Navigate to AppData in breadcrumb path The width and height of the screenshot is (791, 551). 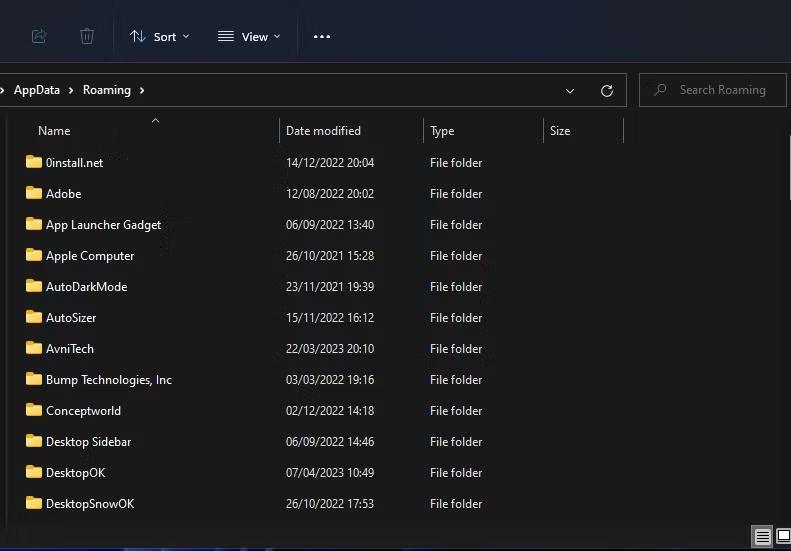coord(37,90)
